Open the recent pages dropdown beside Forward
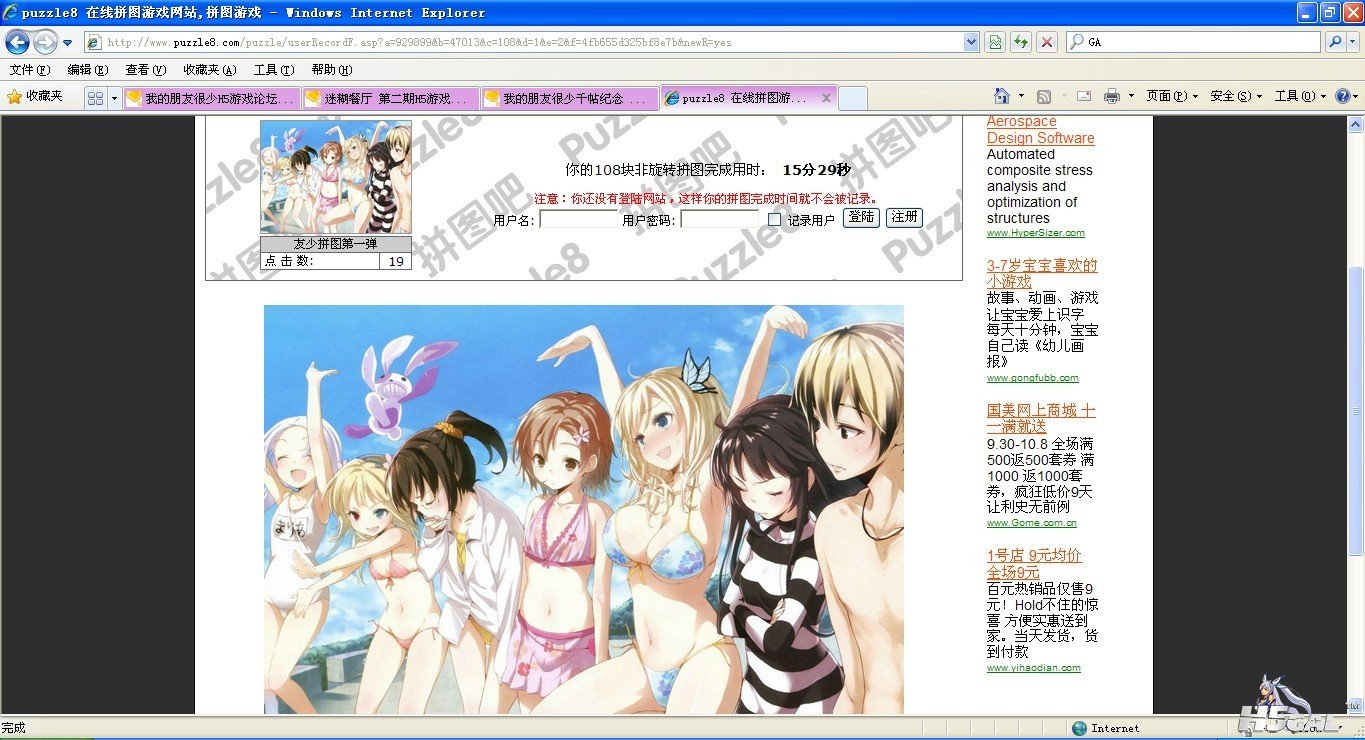Viewport: 1365px width, 740px height. tap(67, 43)
